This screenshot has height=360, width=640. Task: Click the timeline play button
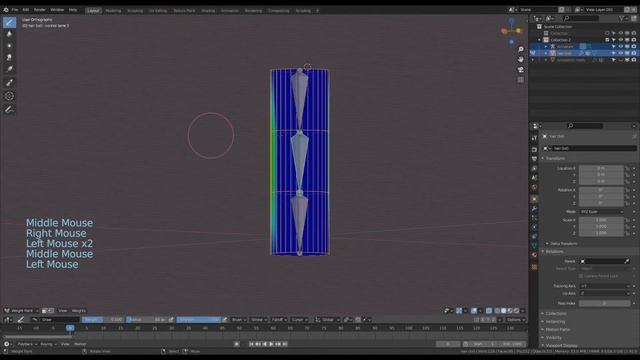271,344
